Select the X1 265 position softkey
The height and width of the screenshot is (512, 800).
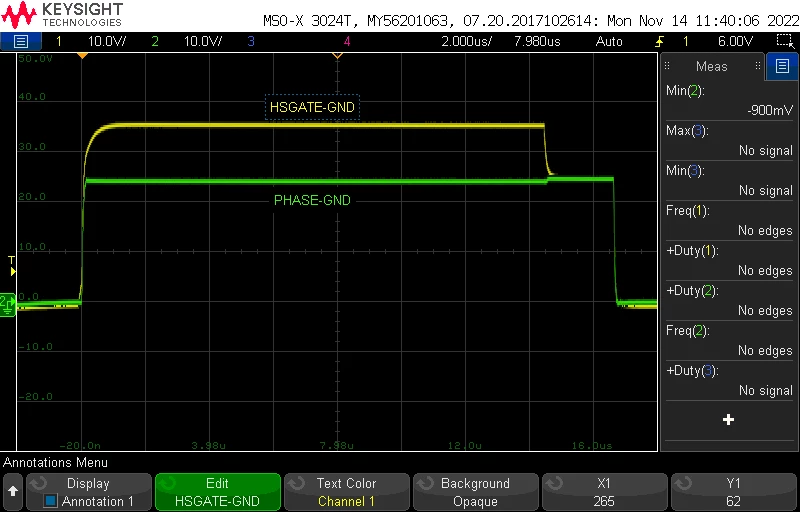tap(604, 492)
